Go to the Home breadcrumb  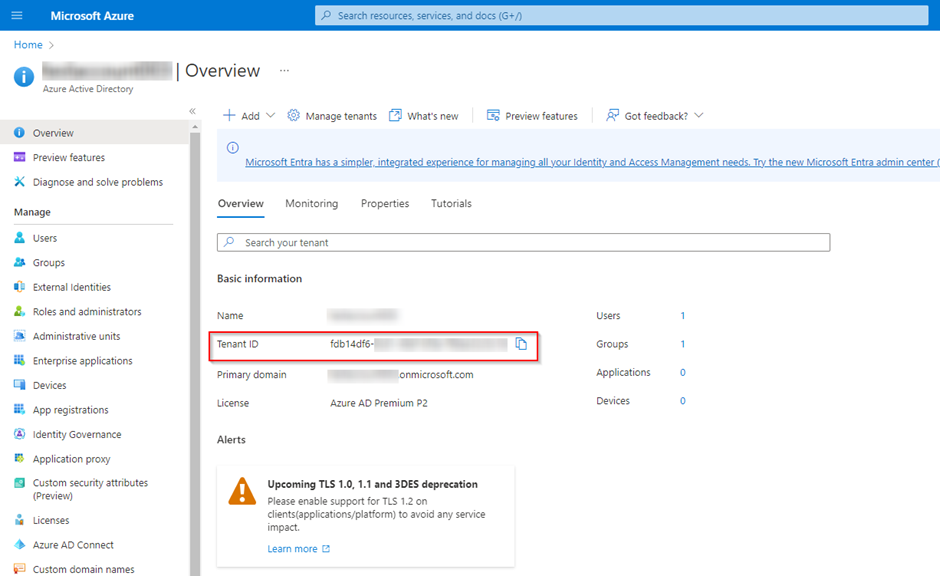[x=28, y=45]
